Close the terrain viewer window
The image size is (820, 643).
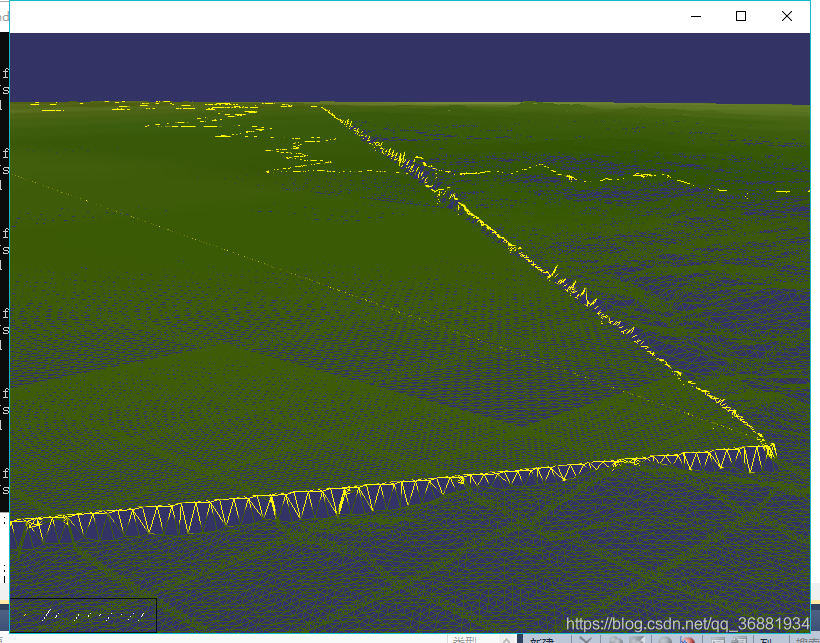pyautogui.click(x=787, y=17)
